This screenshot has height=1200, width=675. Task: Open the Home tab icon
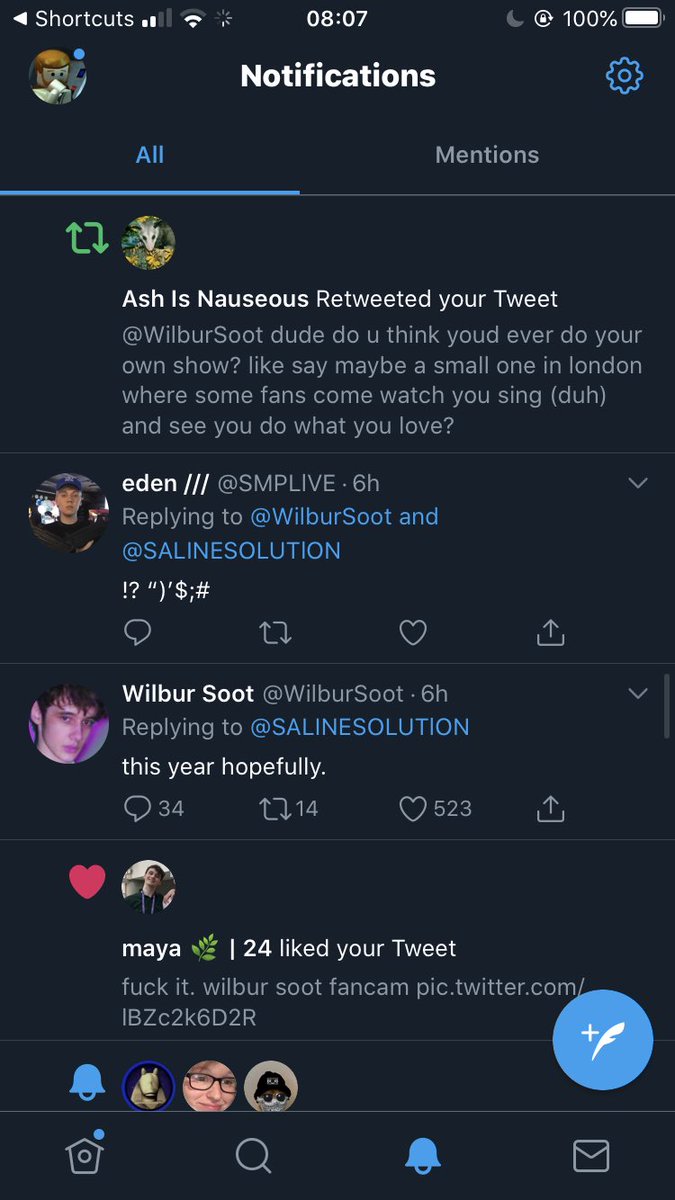pyautogui.click(x=85, y=1154)
